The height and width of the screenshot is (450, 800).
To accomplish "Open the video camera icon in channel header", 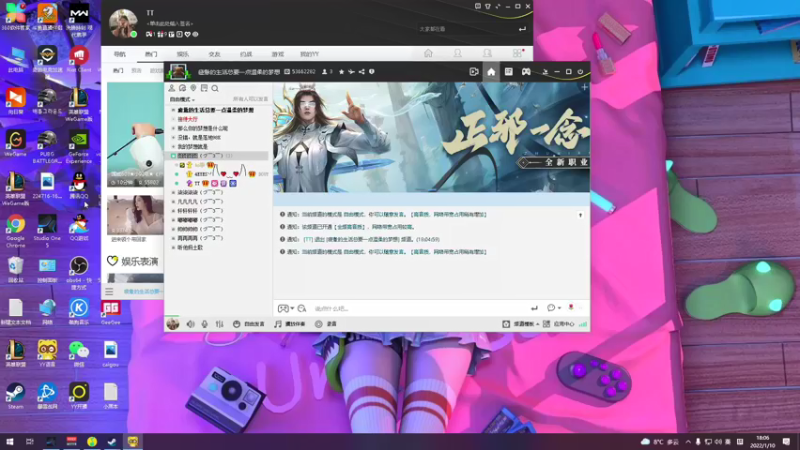I will [x=473, y=72].
